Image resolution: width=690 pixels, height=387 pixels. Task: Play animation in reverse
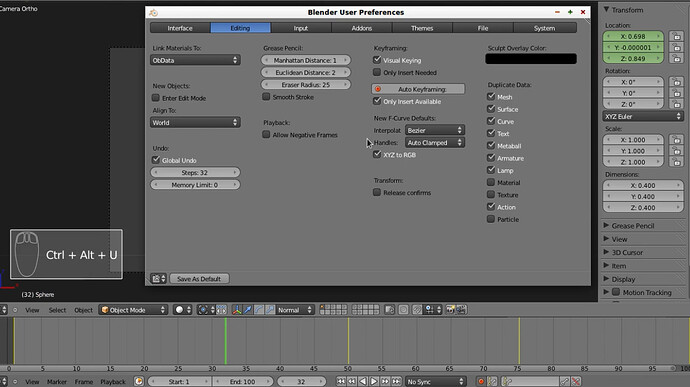click(x=363, y=381)
